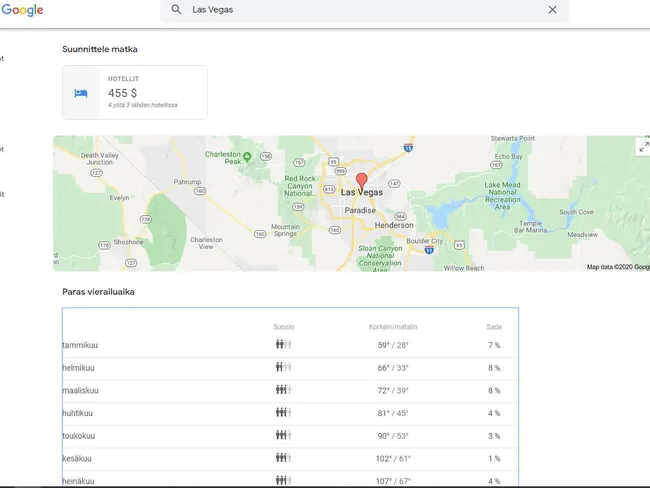Viewport: 650px width, 488px height.
Task: Click Shoshone on the map
Action: (129, 242)
